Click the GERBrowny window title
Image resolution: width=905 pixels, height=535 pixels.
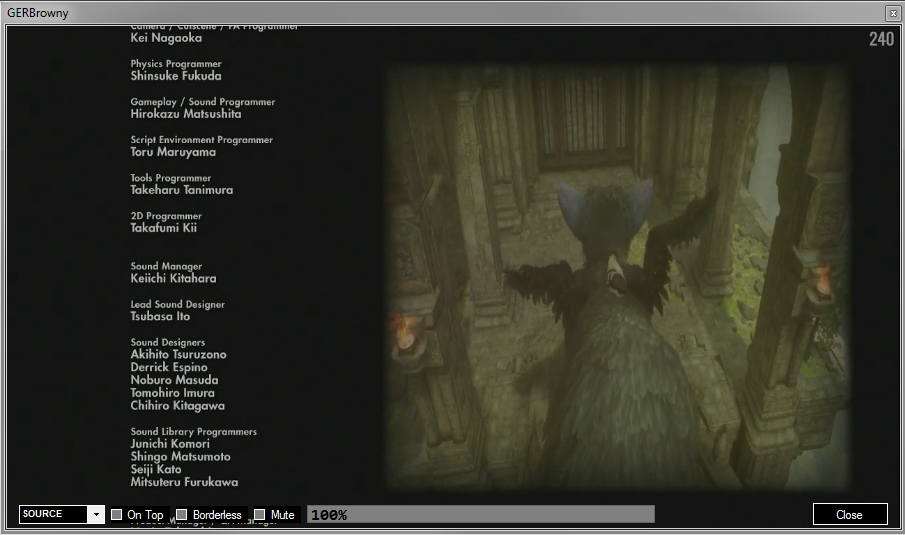point(38,13)
